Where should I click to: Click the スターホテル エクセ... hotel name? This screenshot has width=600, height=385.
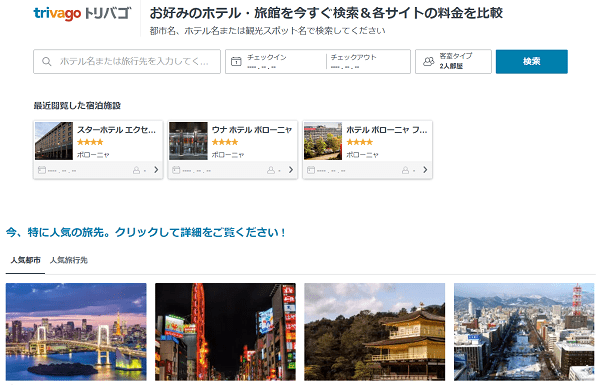pyautogui.click(x=116, y=130)
